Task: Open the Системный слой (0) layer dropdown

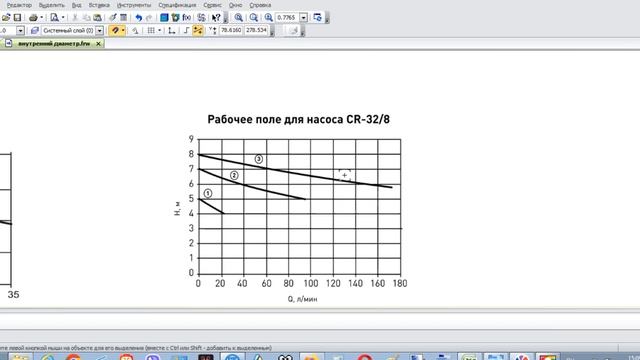Action: click(x=99, y=31)
